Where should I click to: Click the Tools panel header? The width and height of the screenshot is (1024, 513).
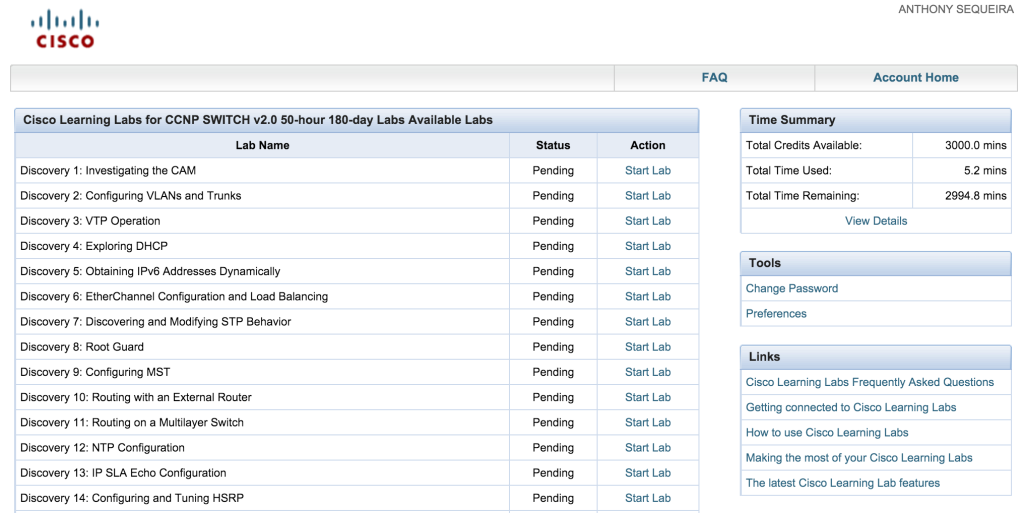click(x=876, y=263)
